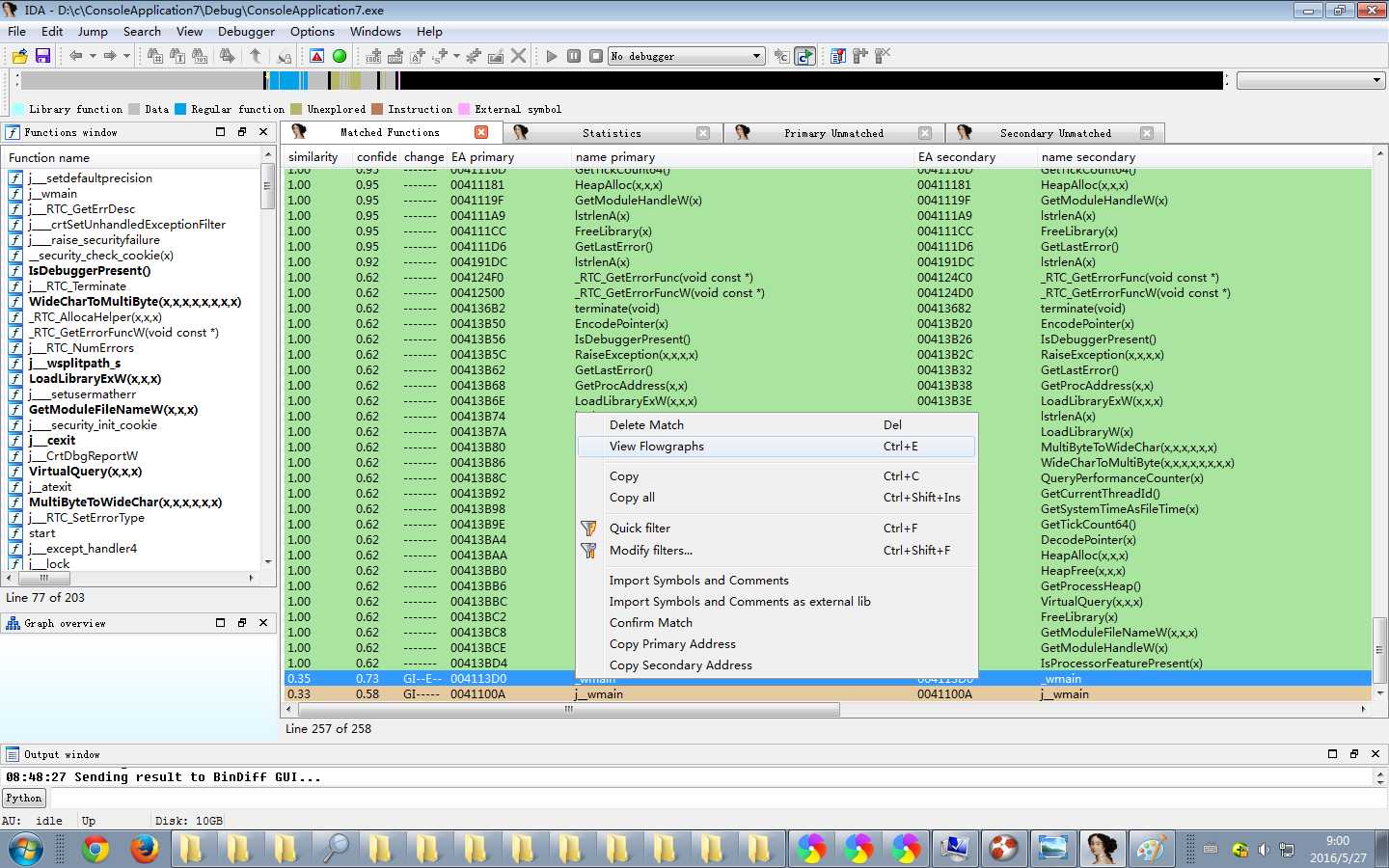Open the Debugger menu
This screenshot has width=1389, height=868.
[246, 31]
